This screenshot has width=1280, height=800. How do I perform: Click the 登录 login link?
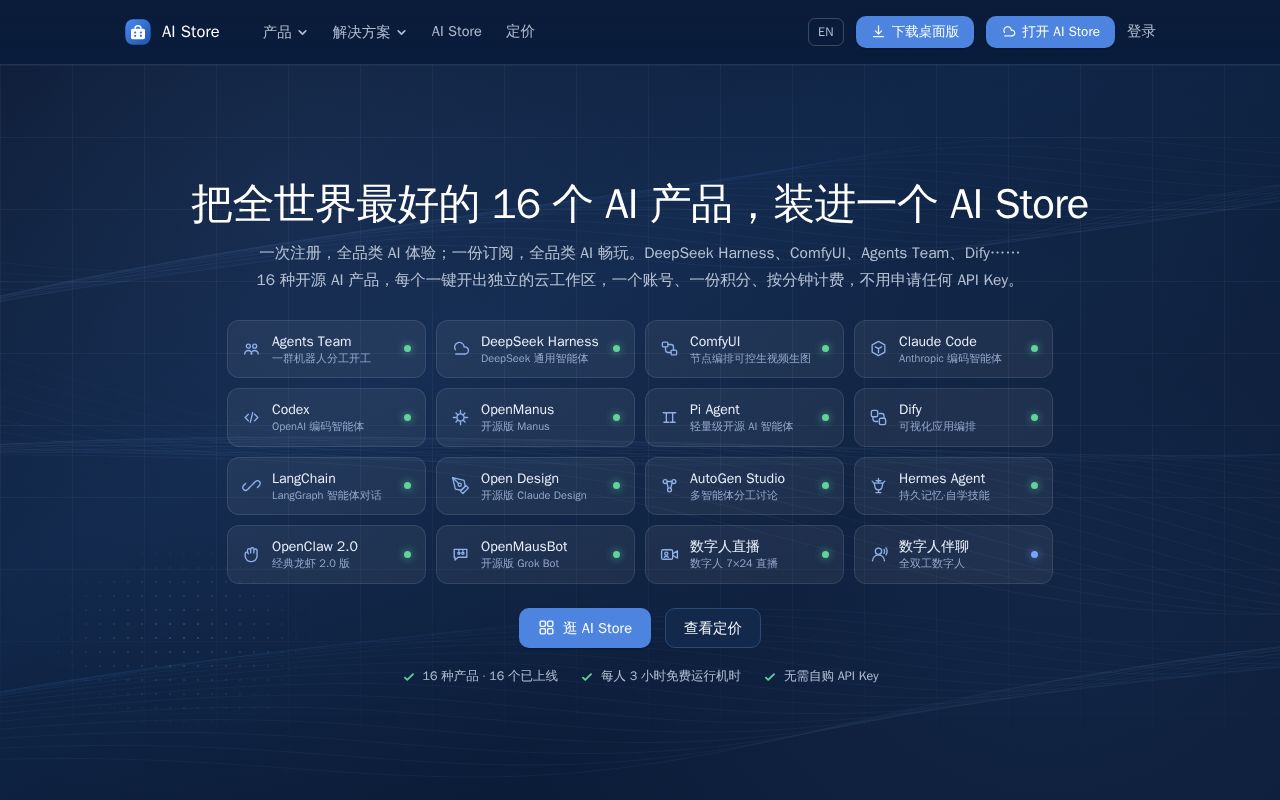coord(1141,32)
